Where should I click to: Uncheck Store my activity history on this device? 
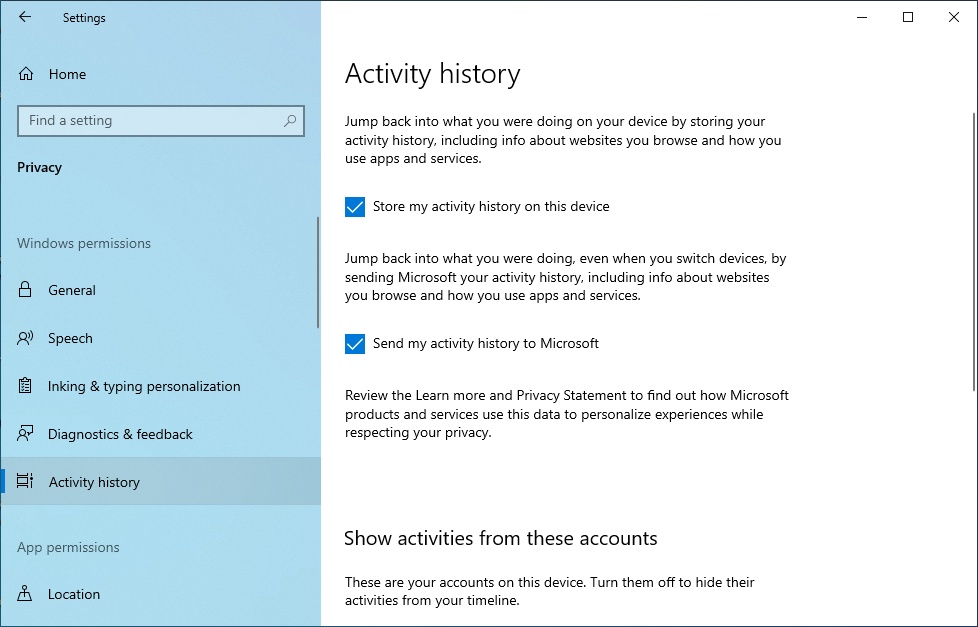[355, 207]
